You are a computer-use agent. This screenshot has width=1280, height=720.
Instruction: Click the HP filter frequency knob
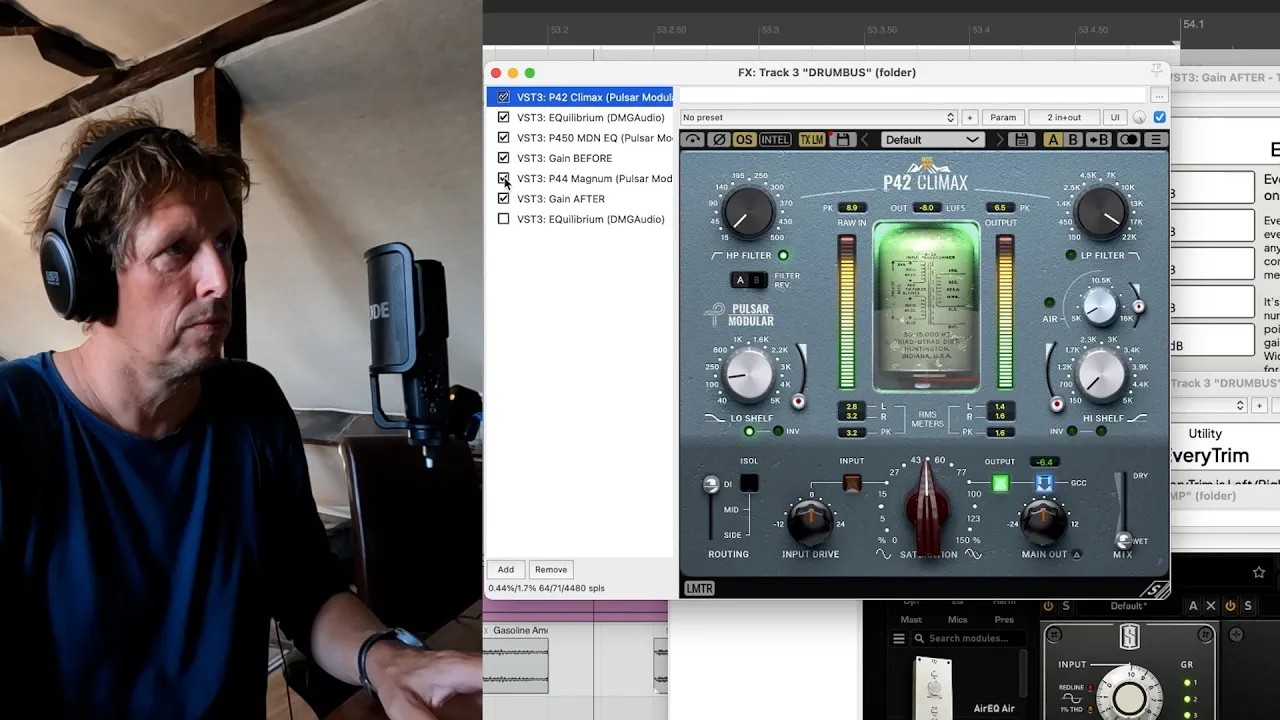coord(748,211)
